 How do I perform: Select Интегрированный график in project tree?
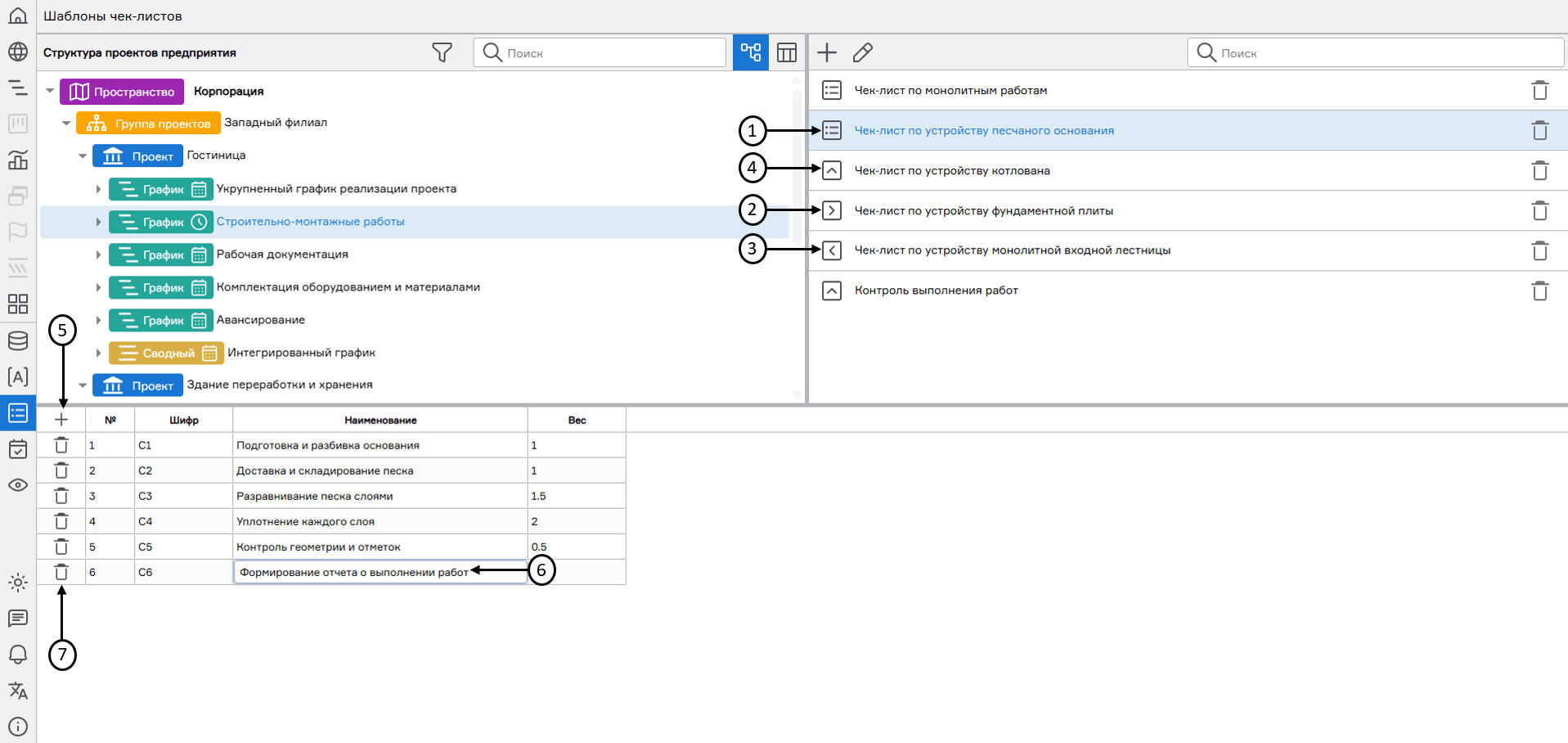pyautogui.click(x=301, y=353)
